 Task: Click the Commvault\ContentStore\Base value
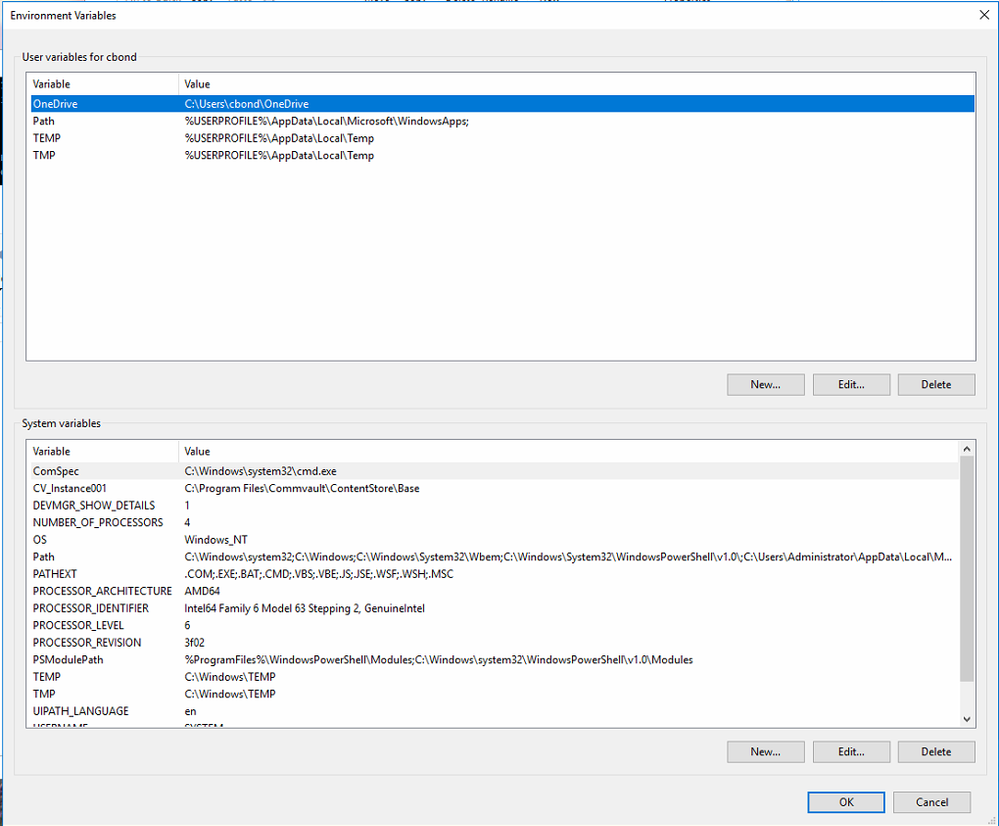[302, 488]
